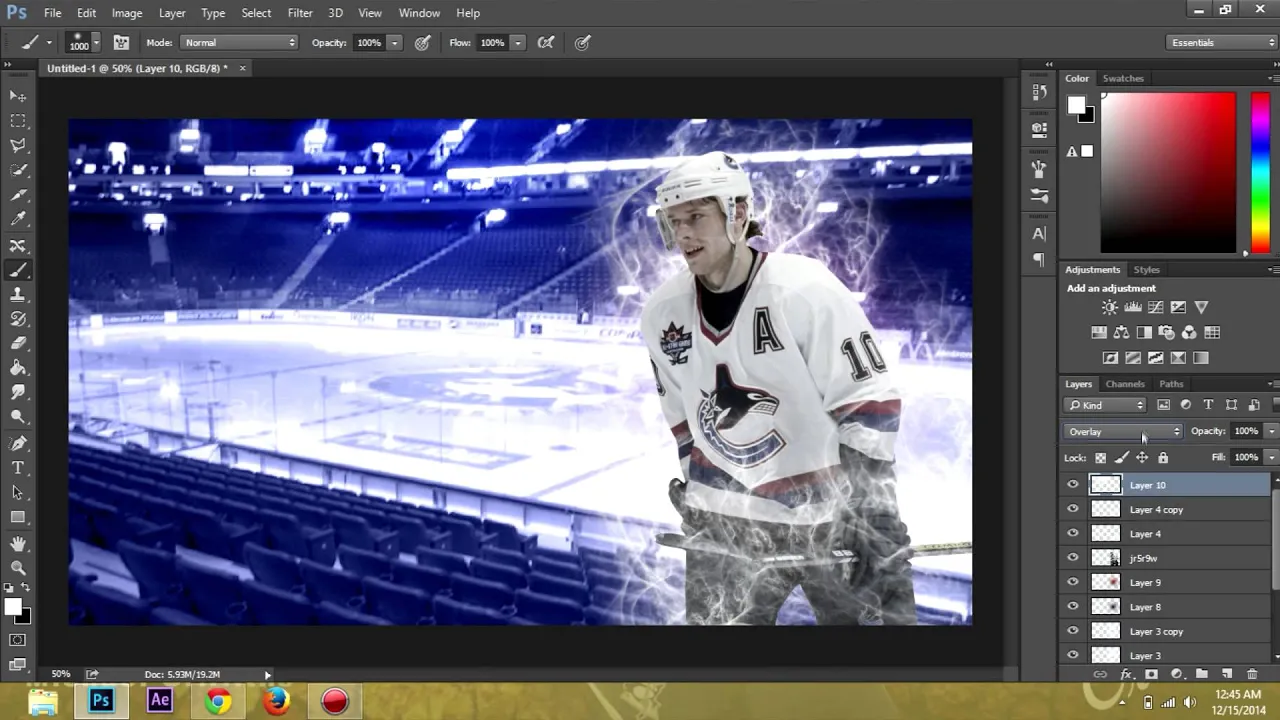Toggle lock transparent pixels
Screen dimensions: 1280x720
pyautogui.click(x=1101, y=458)
